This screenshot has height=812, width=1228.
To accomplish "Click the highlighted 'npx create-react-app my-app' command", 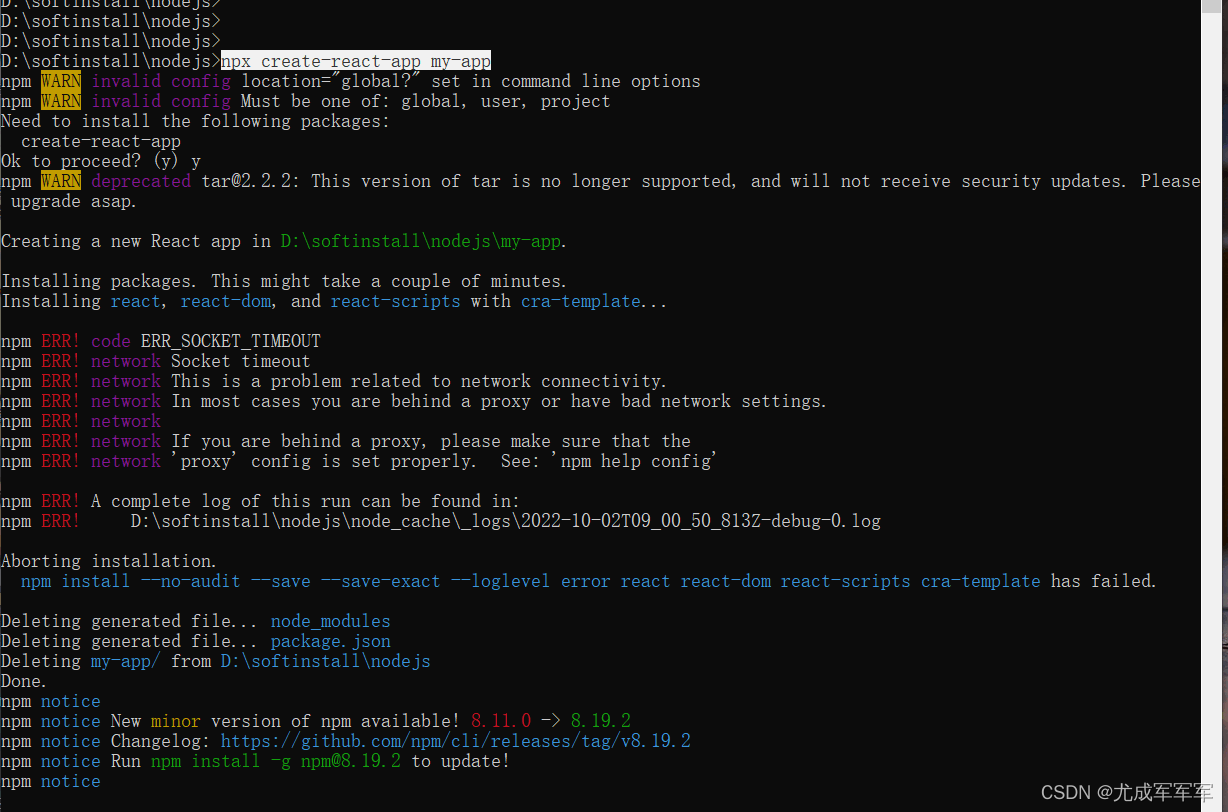I will tap(356, 61).
